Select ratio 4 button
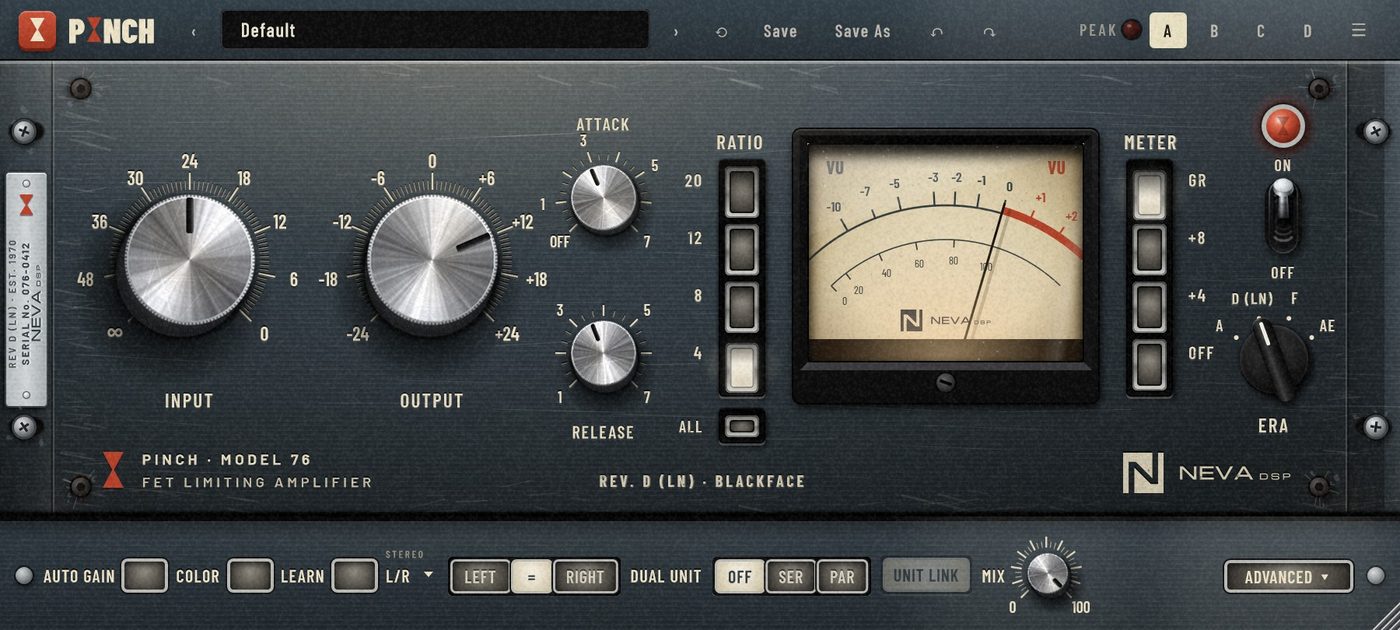This screenshot has width=1400, height=630. [x=741, y=366]
